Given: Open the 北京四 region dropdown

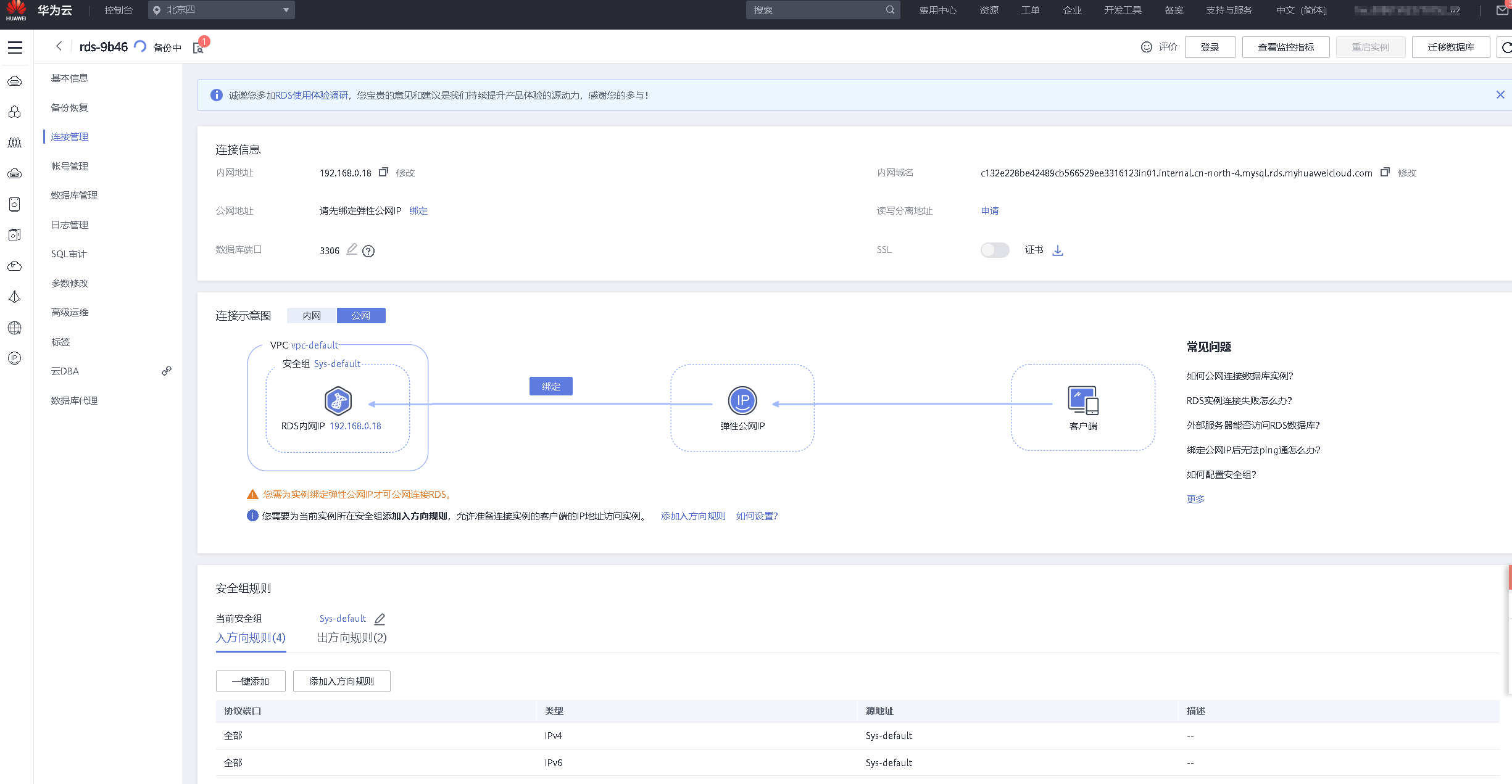Looking at the screenshot, I should pos(221,10).
